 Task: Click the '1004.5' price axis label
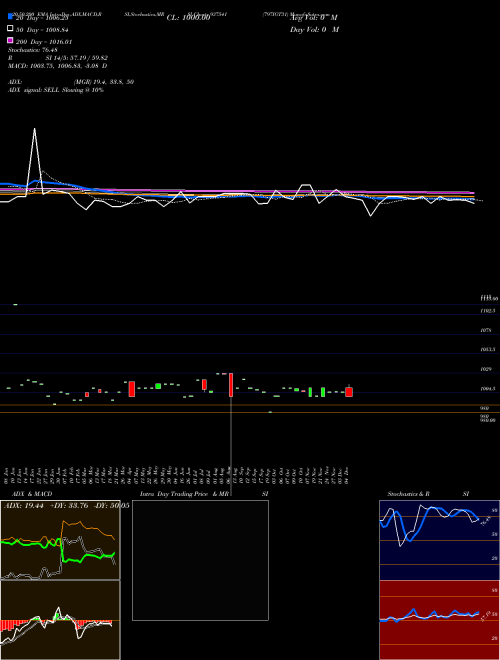coord(487,389)
